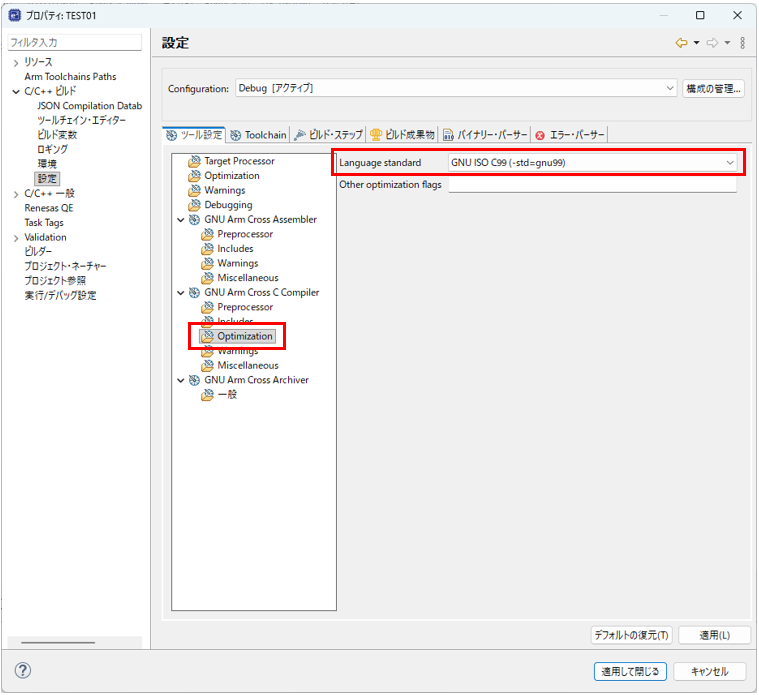Switch to the Toolchain tab
This screenshot has width=759, height=695.
[x=258, y=135]
